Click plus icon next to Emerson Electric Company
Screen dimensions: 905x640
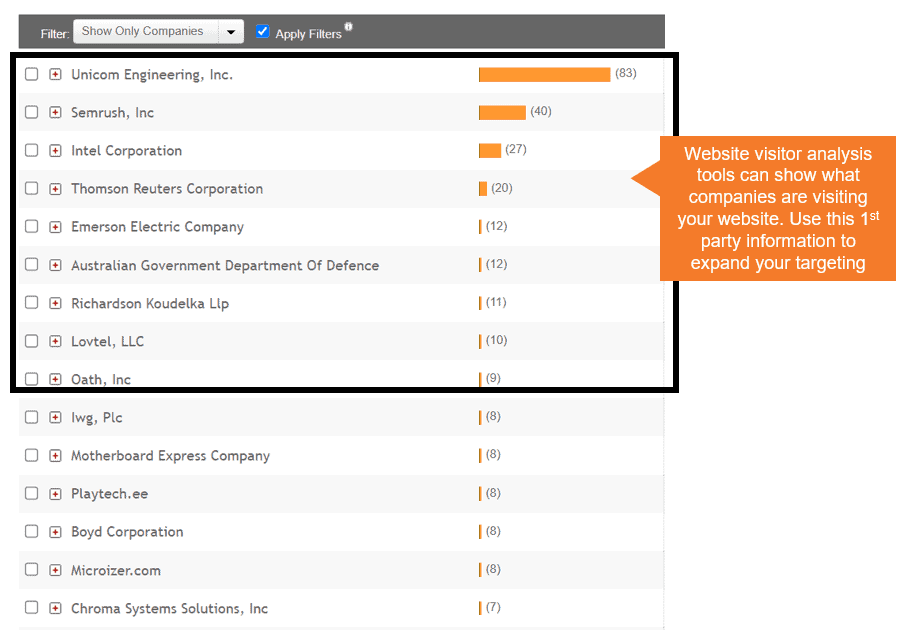click(55, 227)
